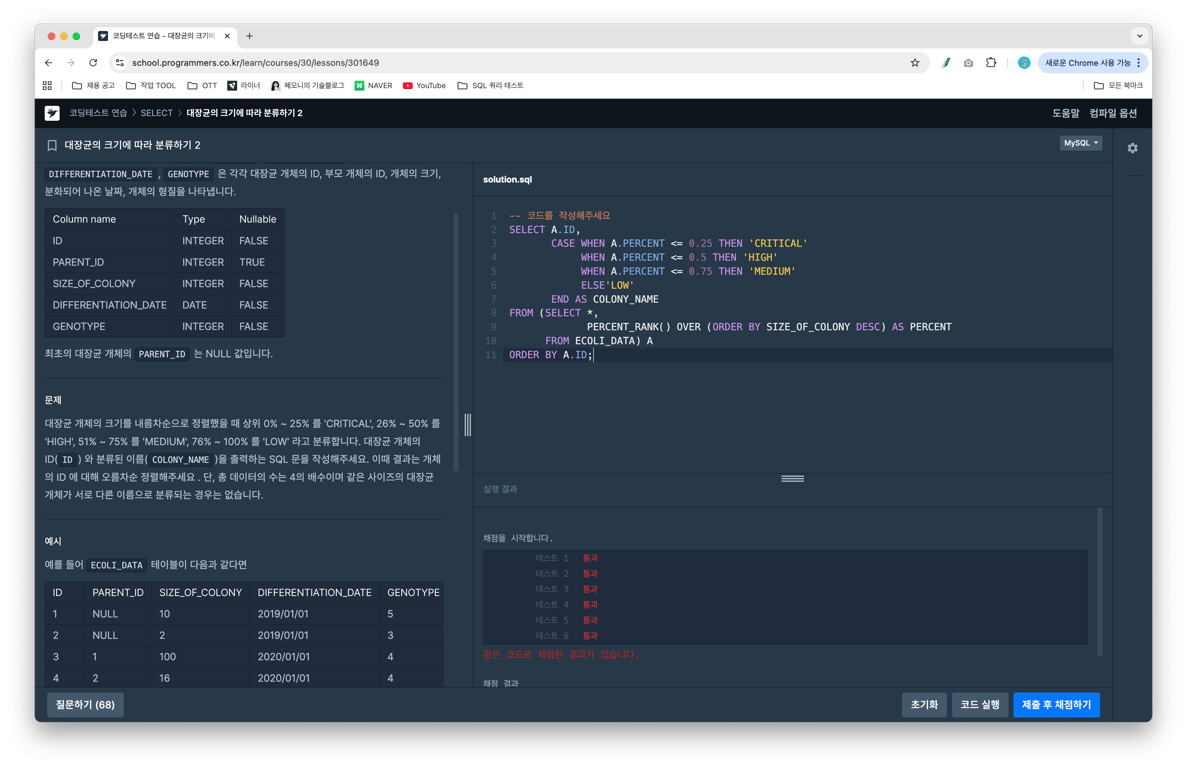Click the DIFFERENTIATION_DATE row in column table

[164, 305]
